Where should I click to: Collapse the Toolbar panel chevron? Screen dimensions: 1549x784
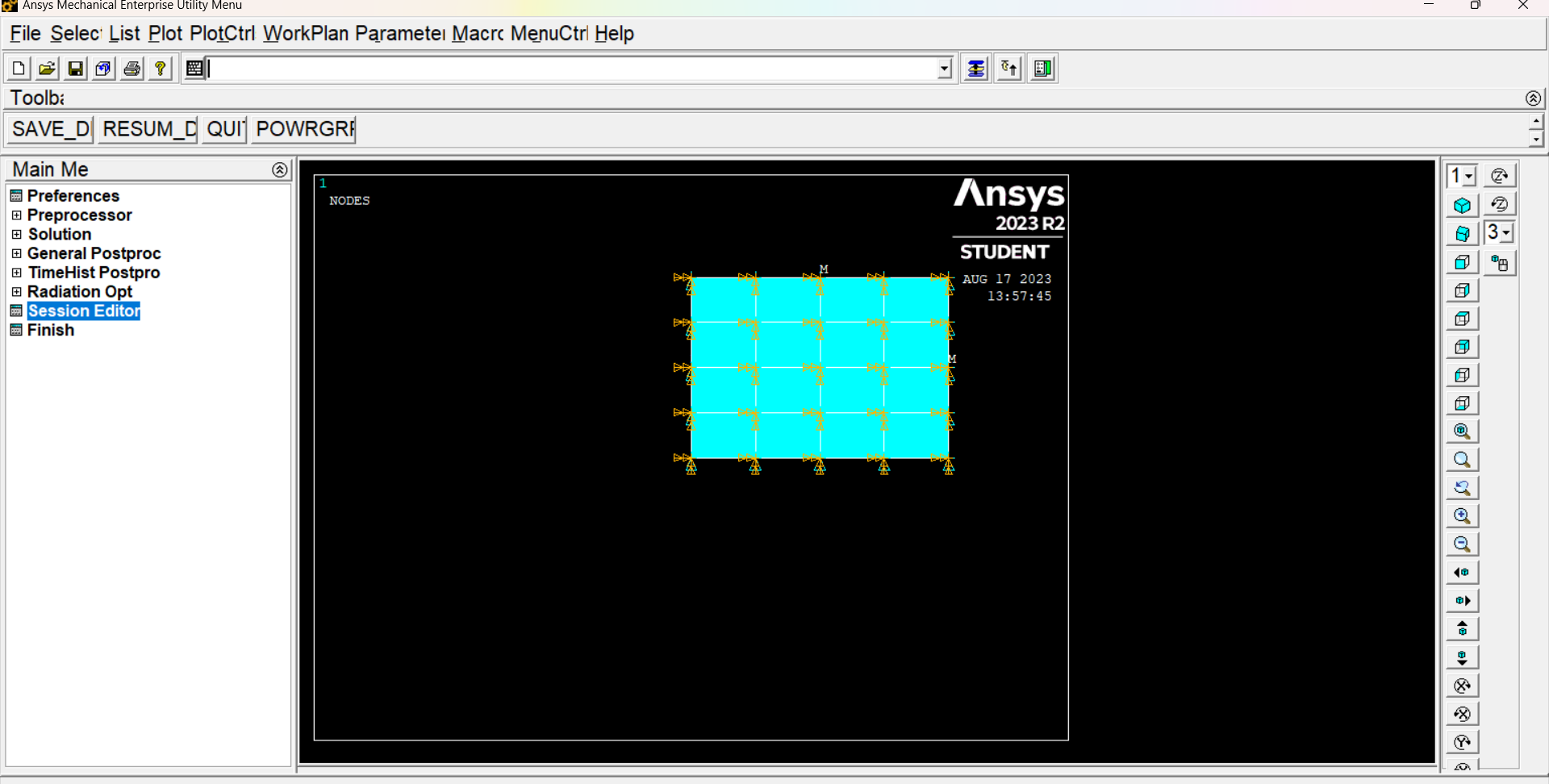coord(1533,98)
